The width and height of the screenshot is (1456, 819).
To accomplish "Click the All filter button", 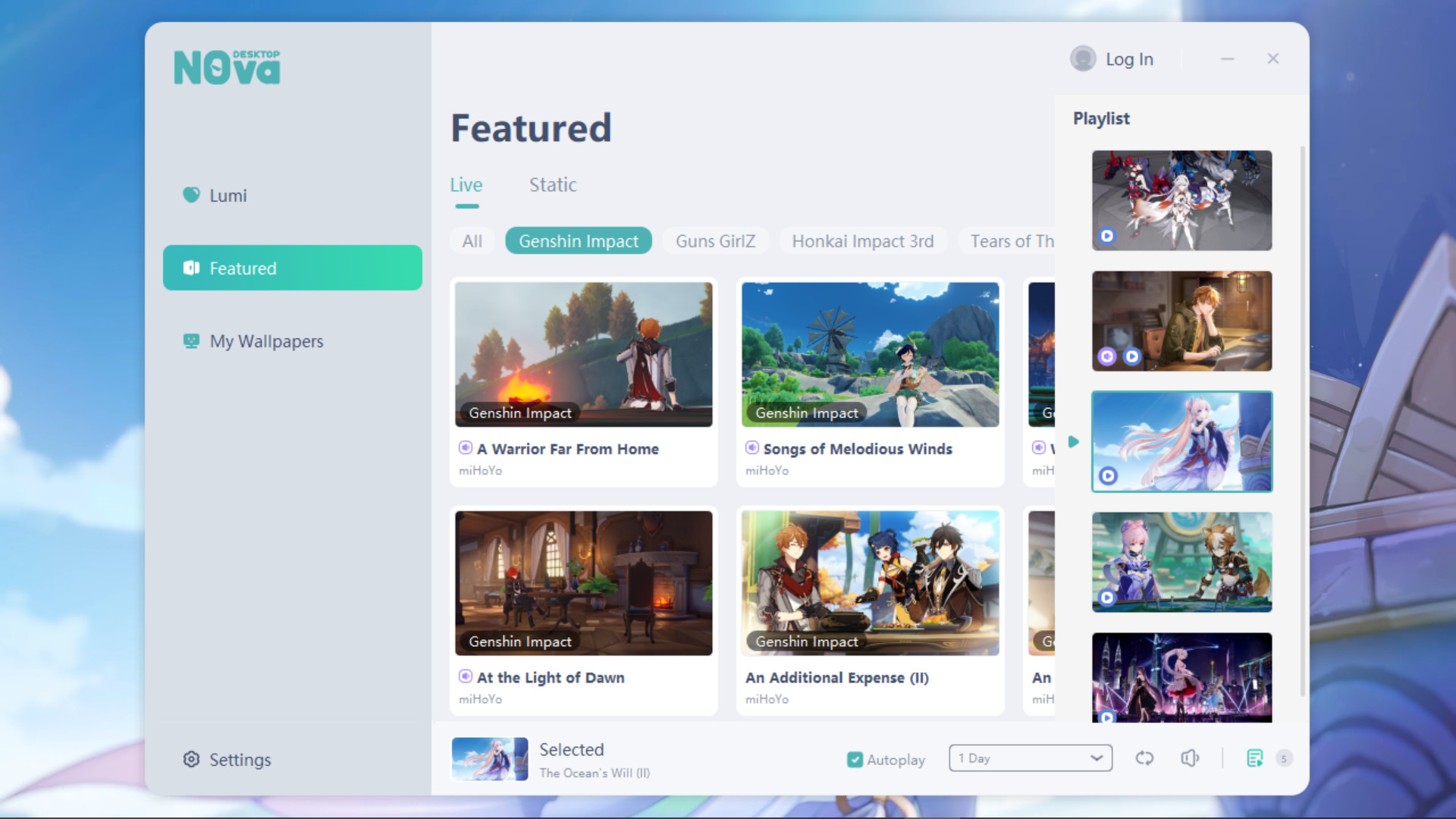I will click(x=472, y=241).
